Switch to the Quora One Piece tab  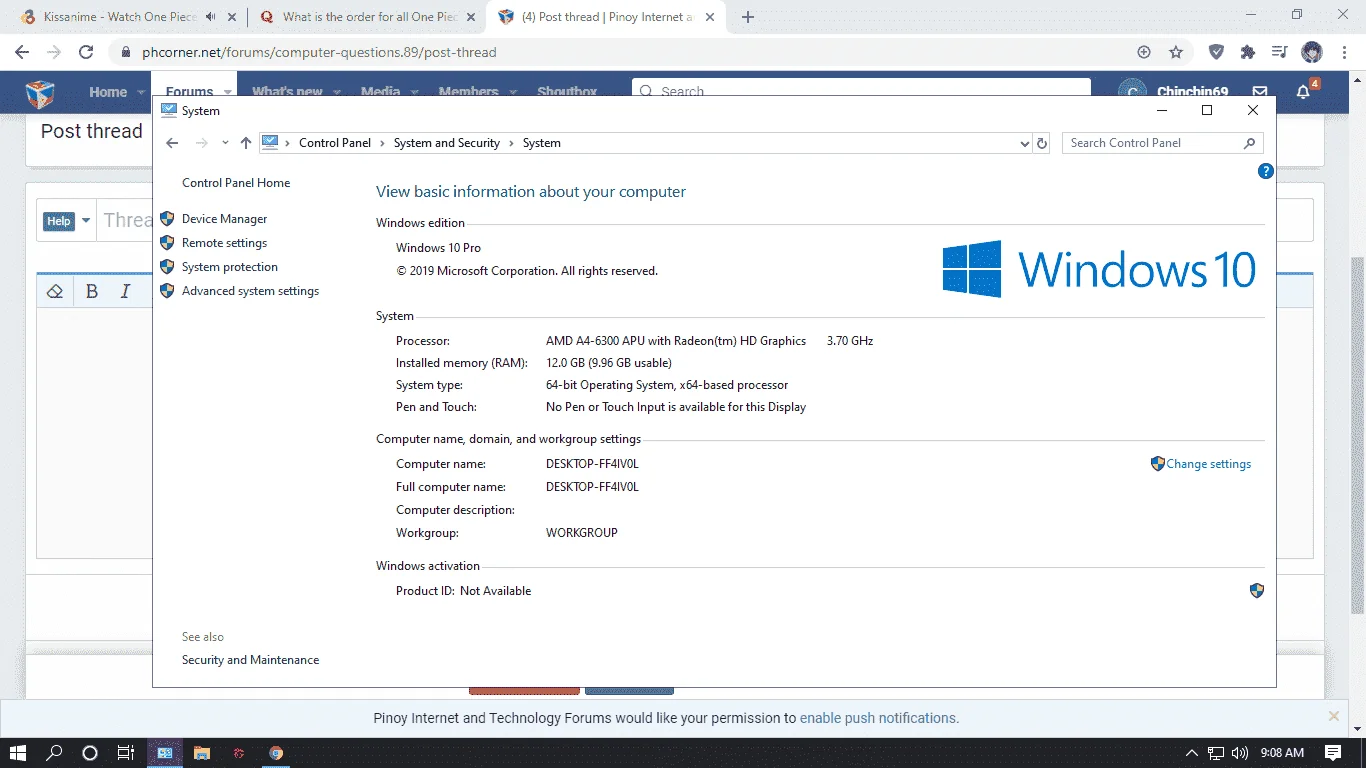368,17
